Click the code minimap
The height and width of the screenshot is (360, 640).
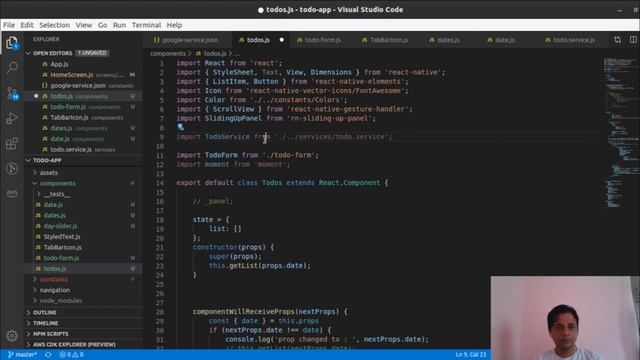point(620,133)
